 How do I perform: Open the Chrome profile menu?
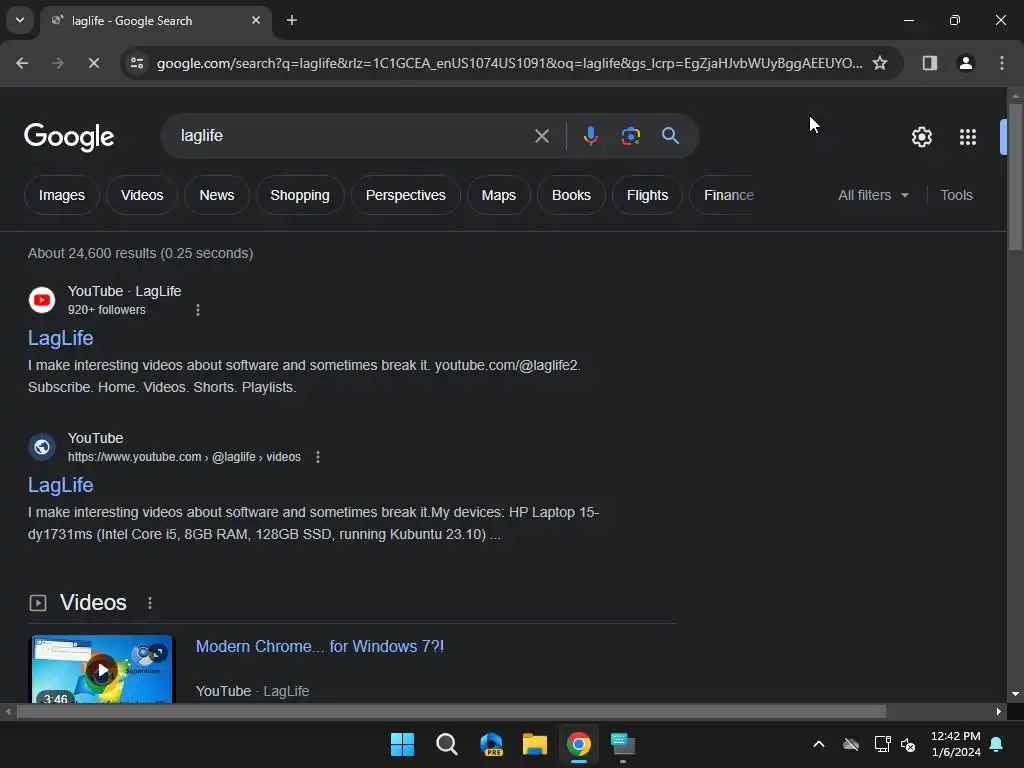(965, 63)
